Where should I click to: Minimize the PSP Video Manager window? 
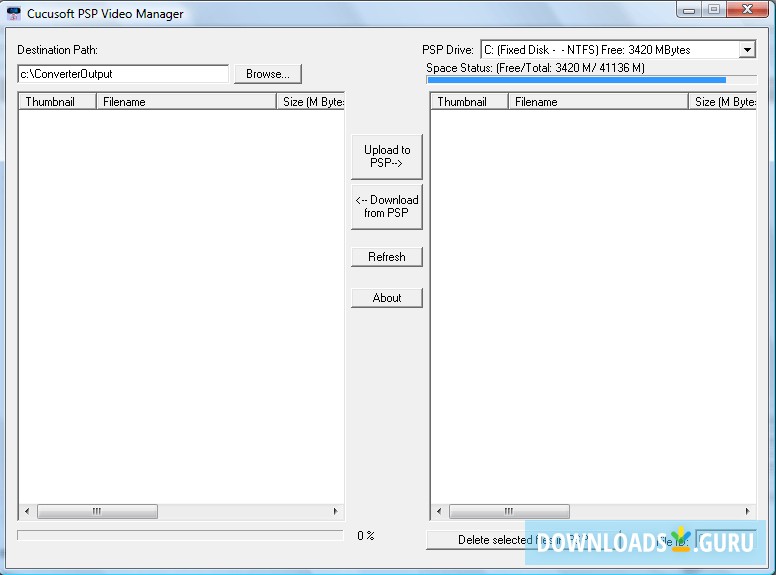(x=689, y=10)
